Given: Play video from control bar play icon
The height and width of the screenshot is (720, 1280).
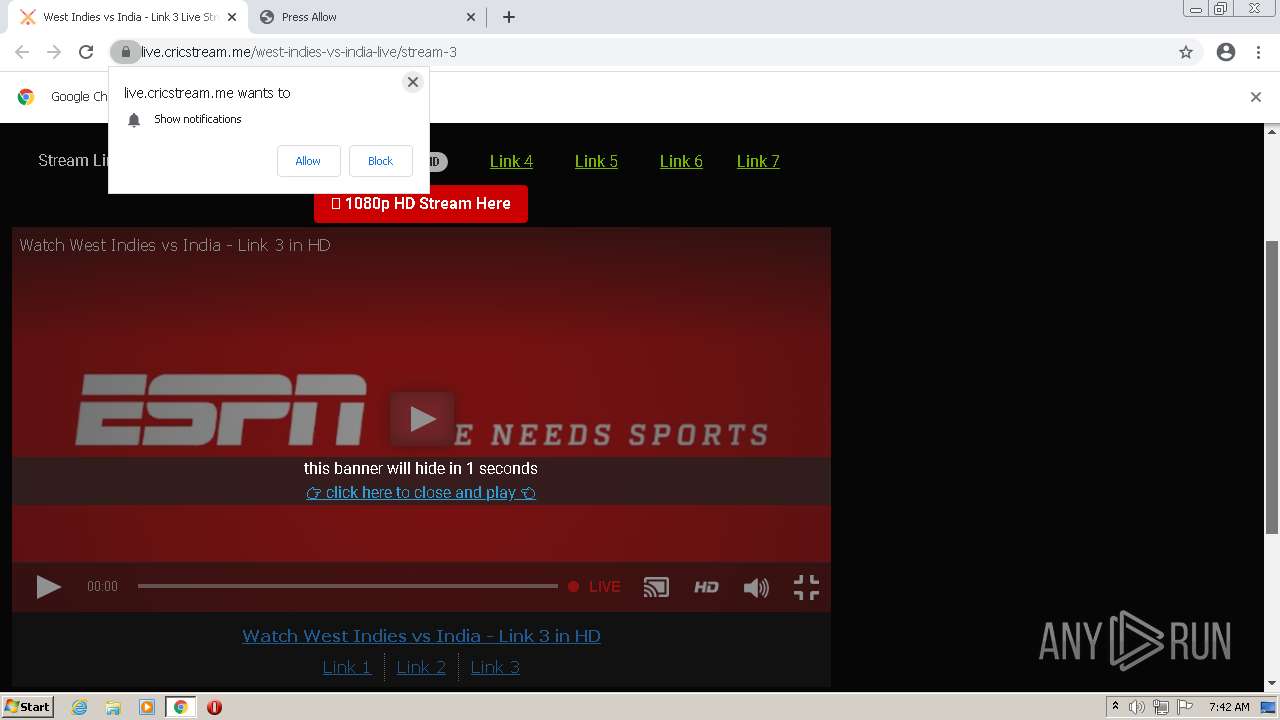Looking at the screenshot, I should (x=48, y=587).
